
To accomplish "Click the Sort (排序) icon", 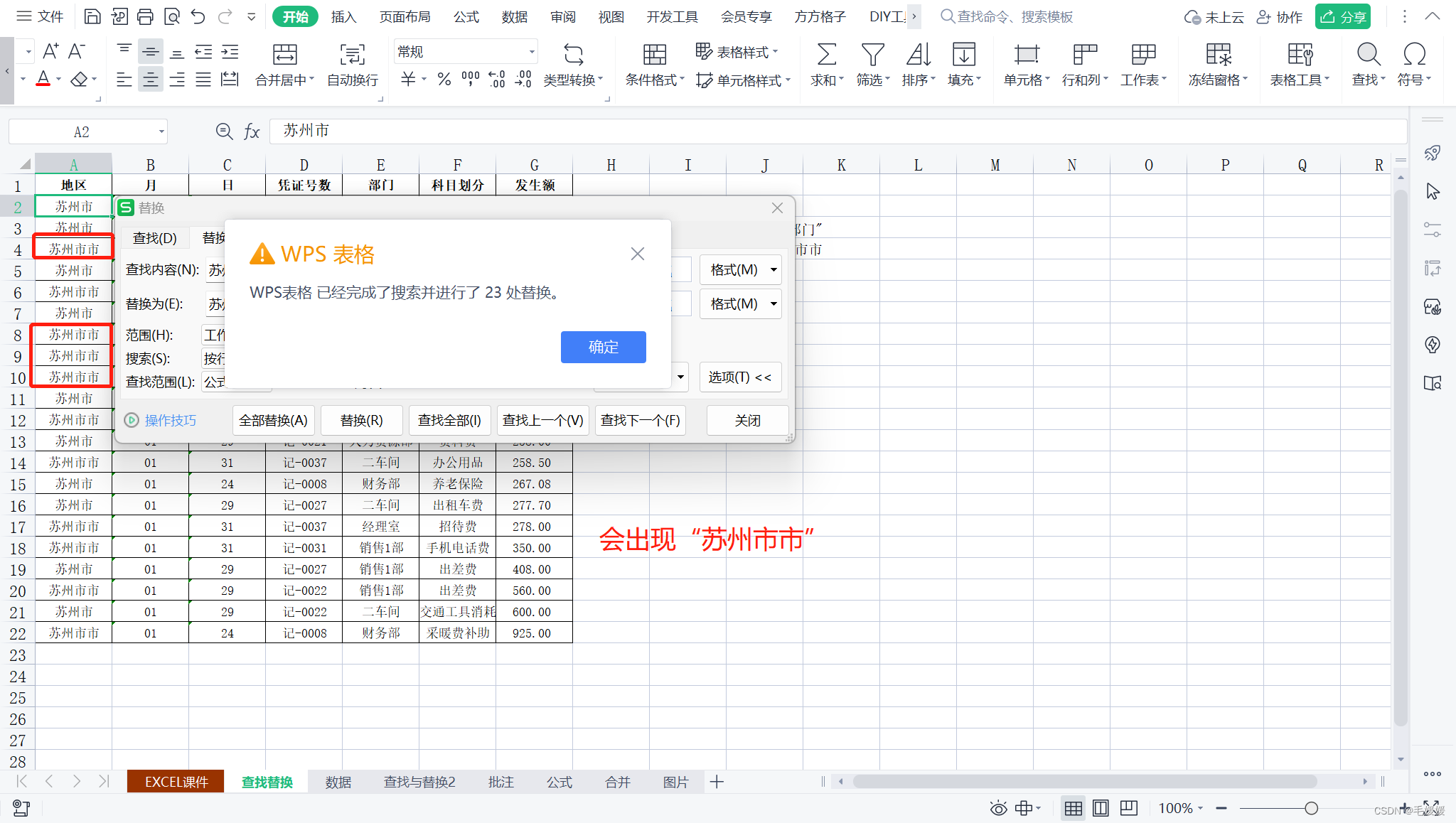I will (x=918, y=55).
